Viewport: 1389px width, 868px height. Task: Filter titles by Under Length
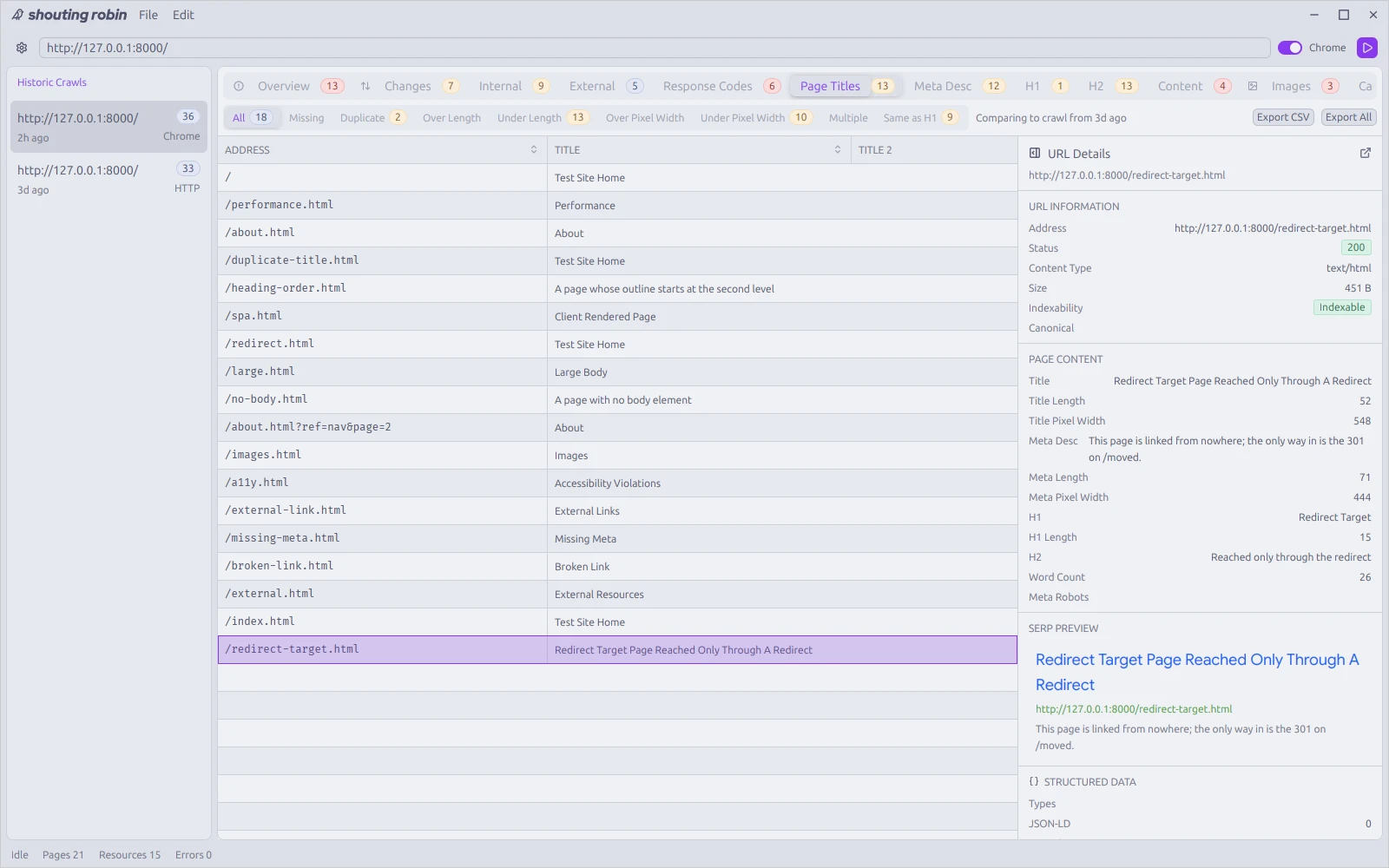click(543, 117)
